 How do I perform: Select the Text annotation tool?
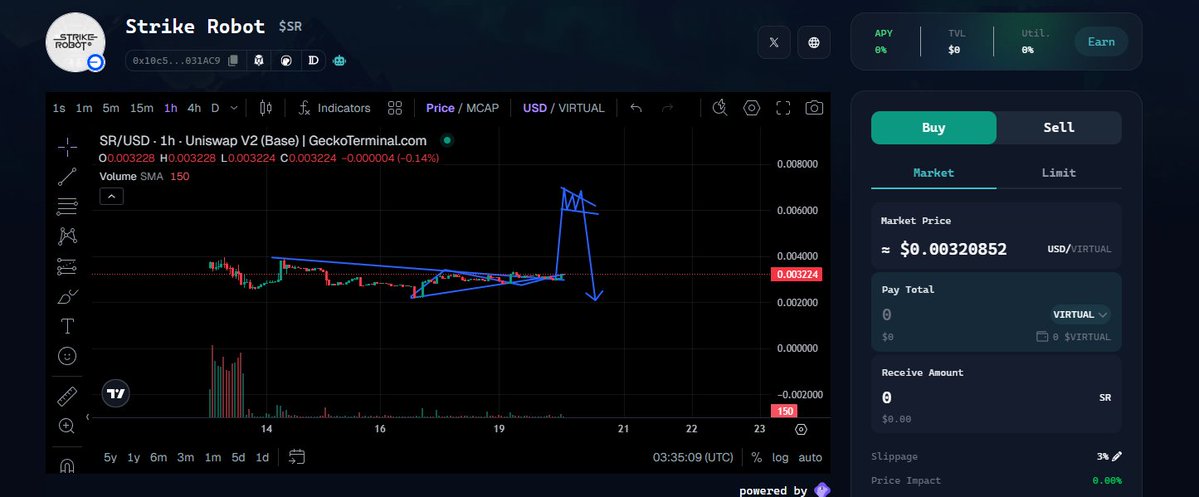coord(67,326)
